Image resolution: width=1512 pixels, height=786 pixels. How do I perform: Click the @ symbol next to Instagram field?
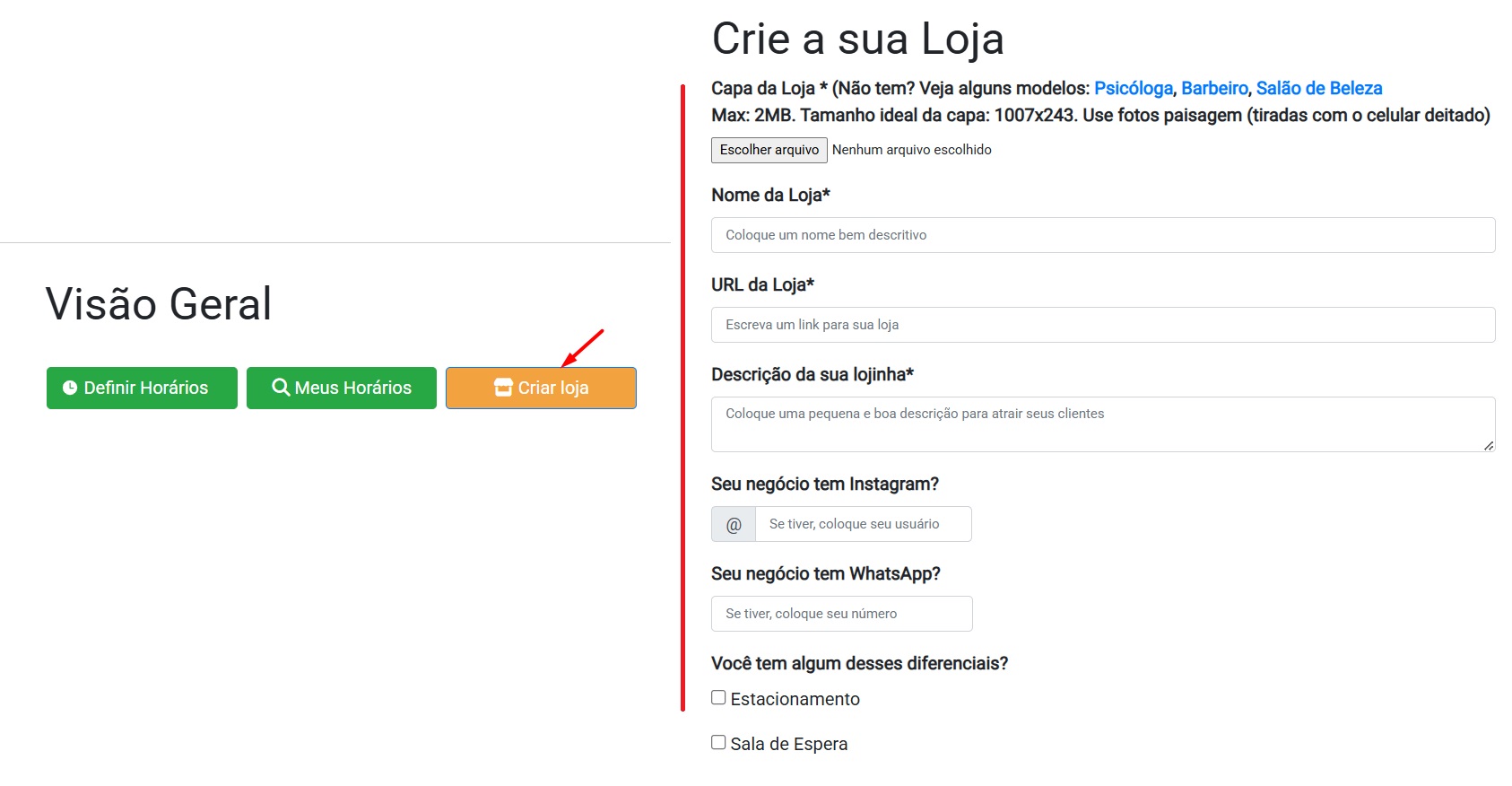click(x=733, y=523)
